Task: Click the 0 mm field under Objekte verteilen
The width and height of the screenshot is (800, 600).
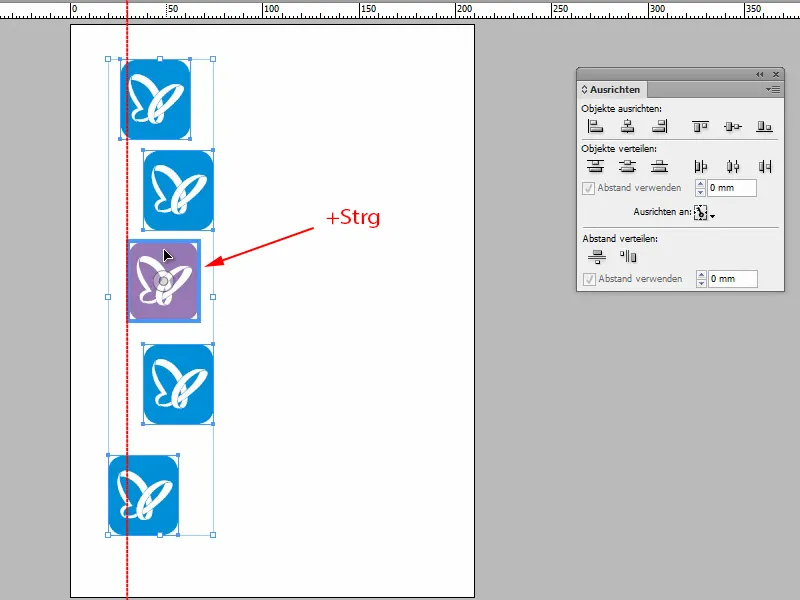Action: [732, 188]
